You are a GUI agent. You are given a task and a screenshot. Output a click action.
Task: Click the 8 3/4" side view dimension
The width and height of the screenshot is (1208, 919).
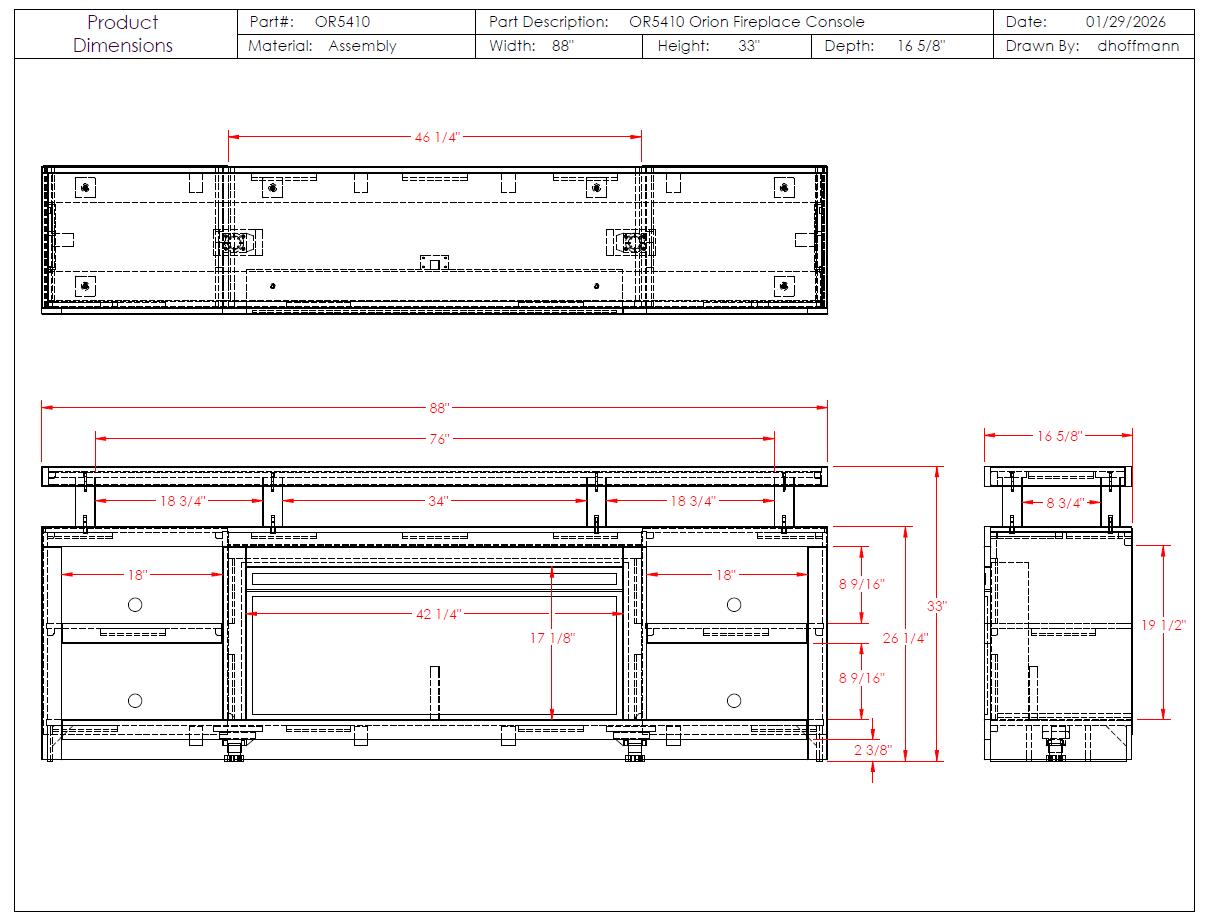pyautogui.click(x=1063, y=503)
